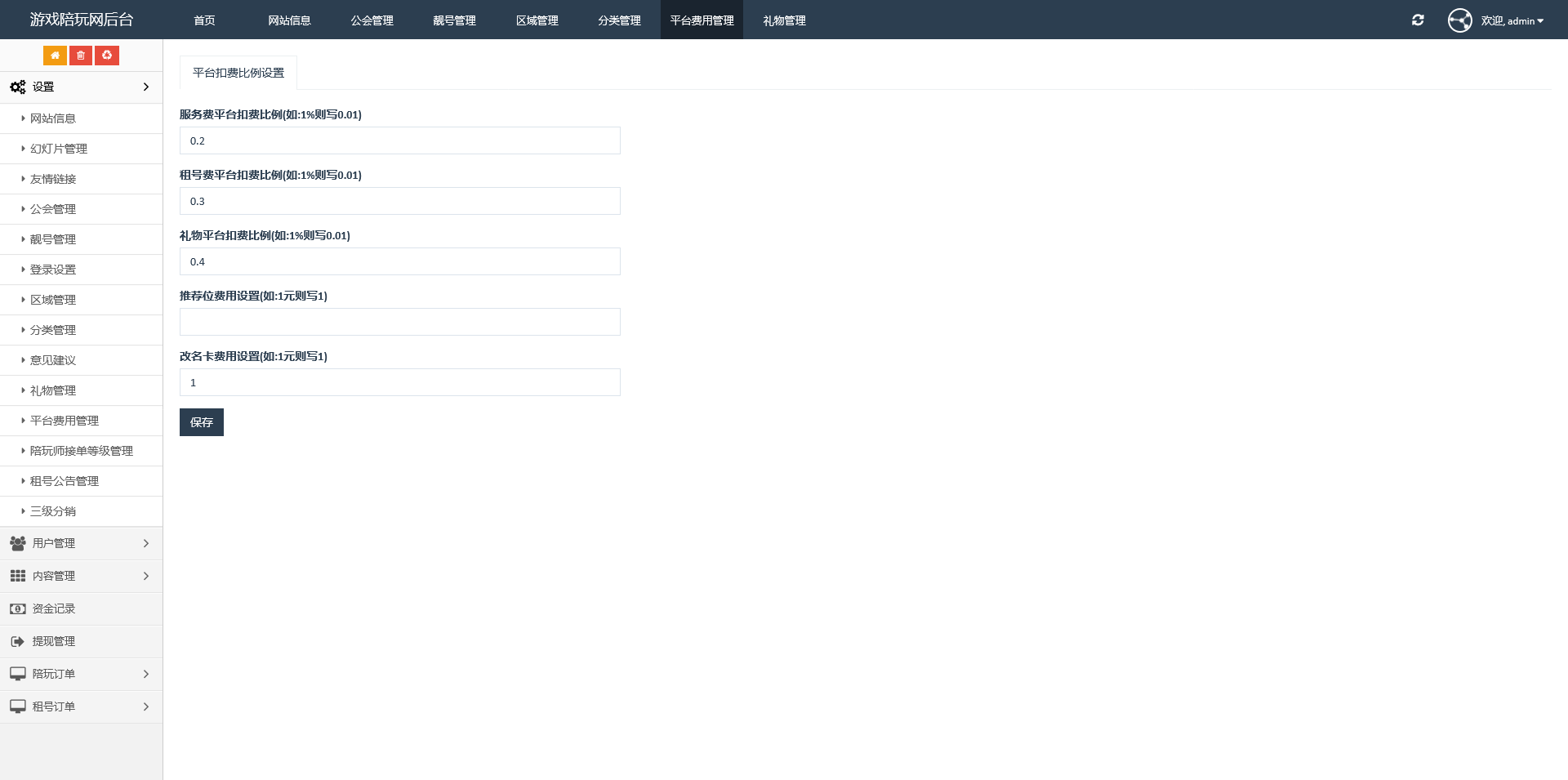Open 租号公告管理 in the sidebar
The image size is (1568, 780).
[x=82, y=481]
